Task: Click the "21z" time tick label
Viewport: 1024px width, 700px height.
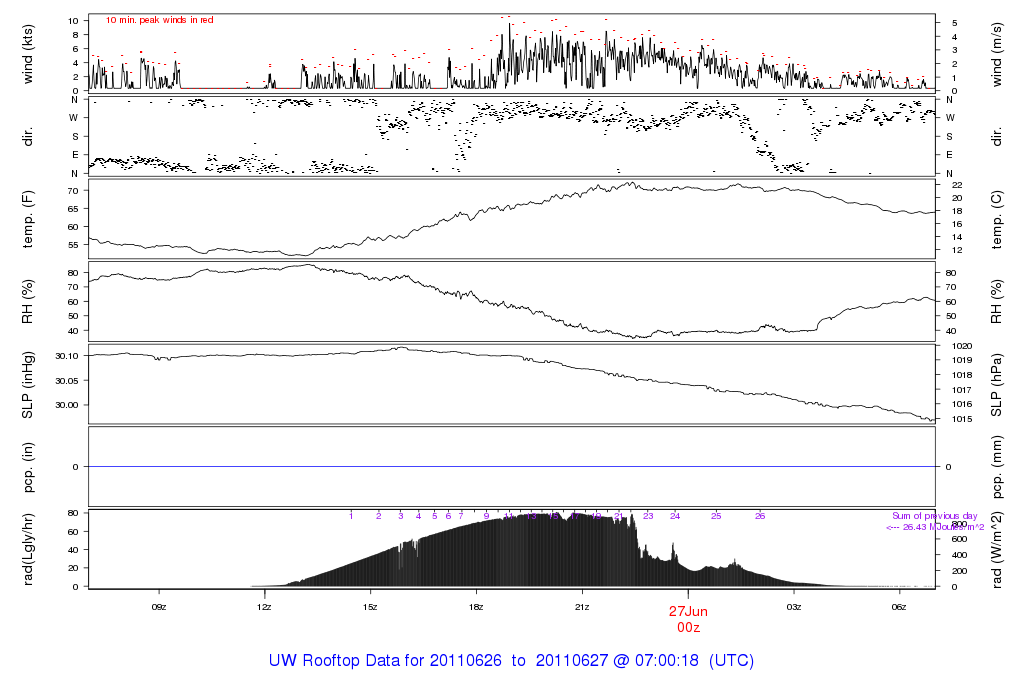Action: 581,607
